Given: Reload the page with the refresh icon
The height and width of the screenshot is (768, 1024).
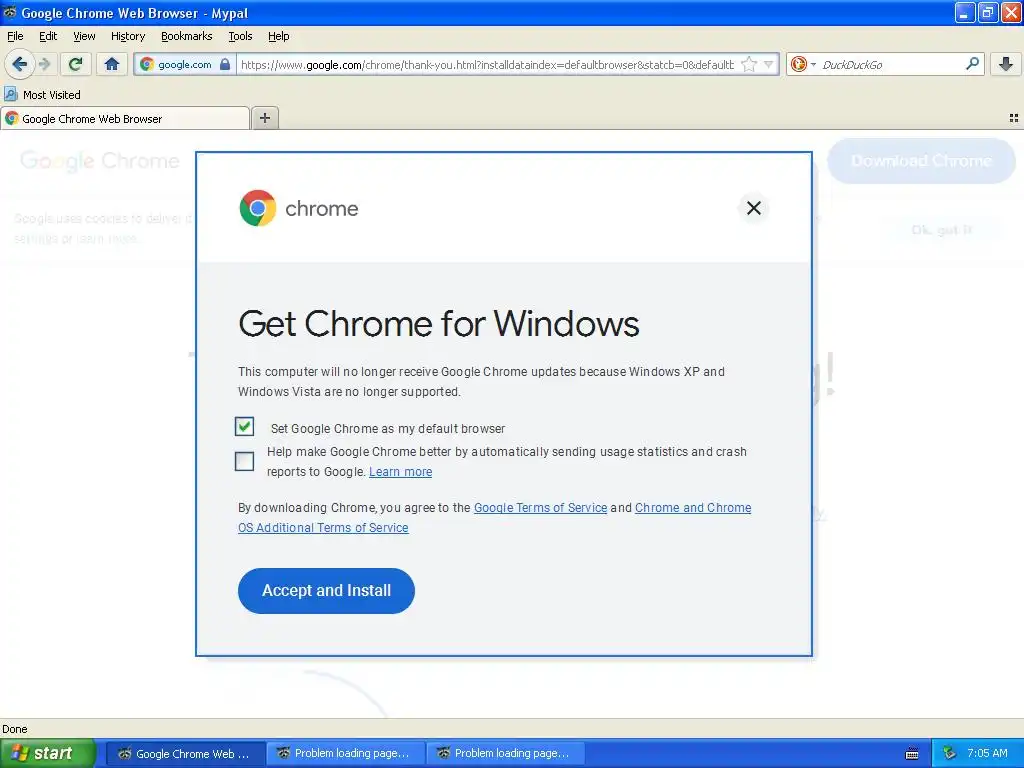Looking at the screenshot, I should point(76,64).
